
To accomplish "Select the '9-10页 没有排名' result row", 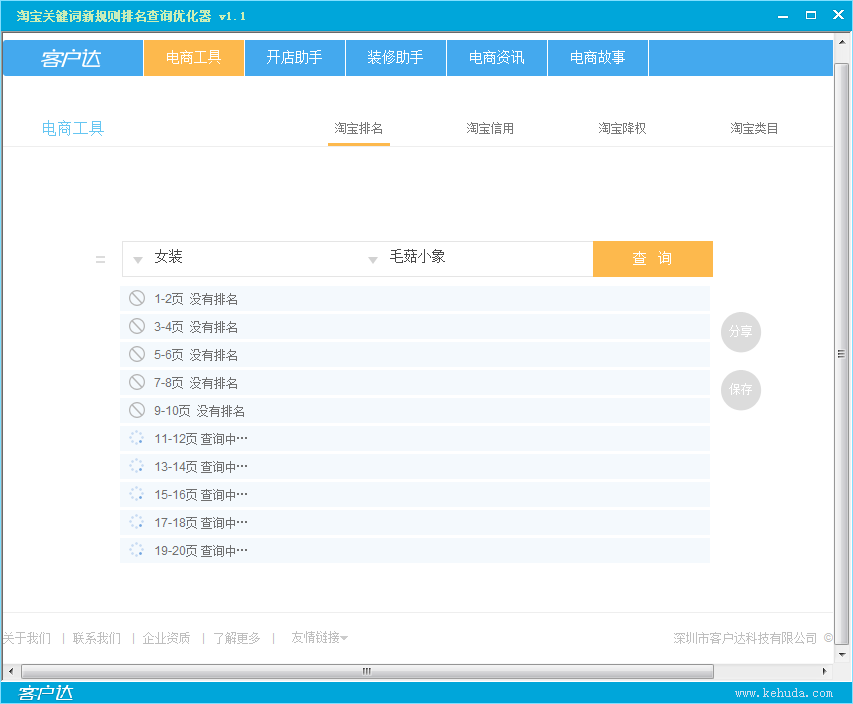I will (x=415, y=411).
